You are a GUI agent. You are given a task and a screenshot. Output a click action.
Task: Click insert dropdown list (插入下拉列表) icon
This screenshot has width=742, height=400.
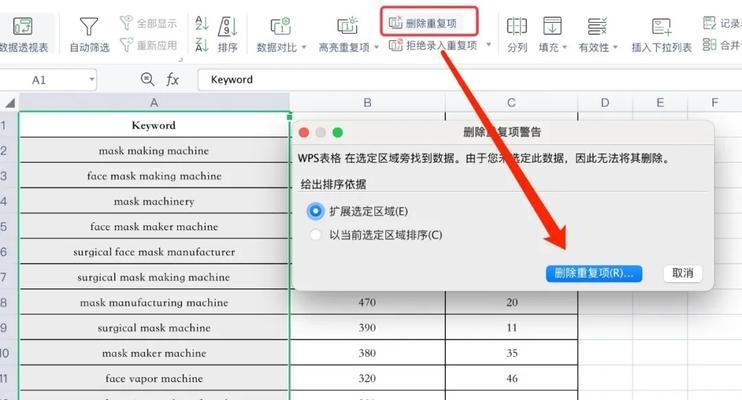661,27
